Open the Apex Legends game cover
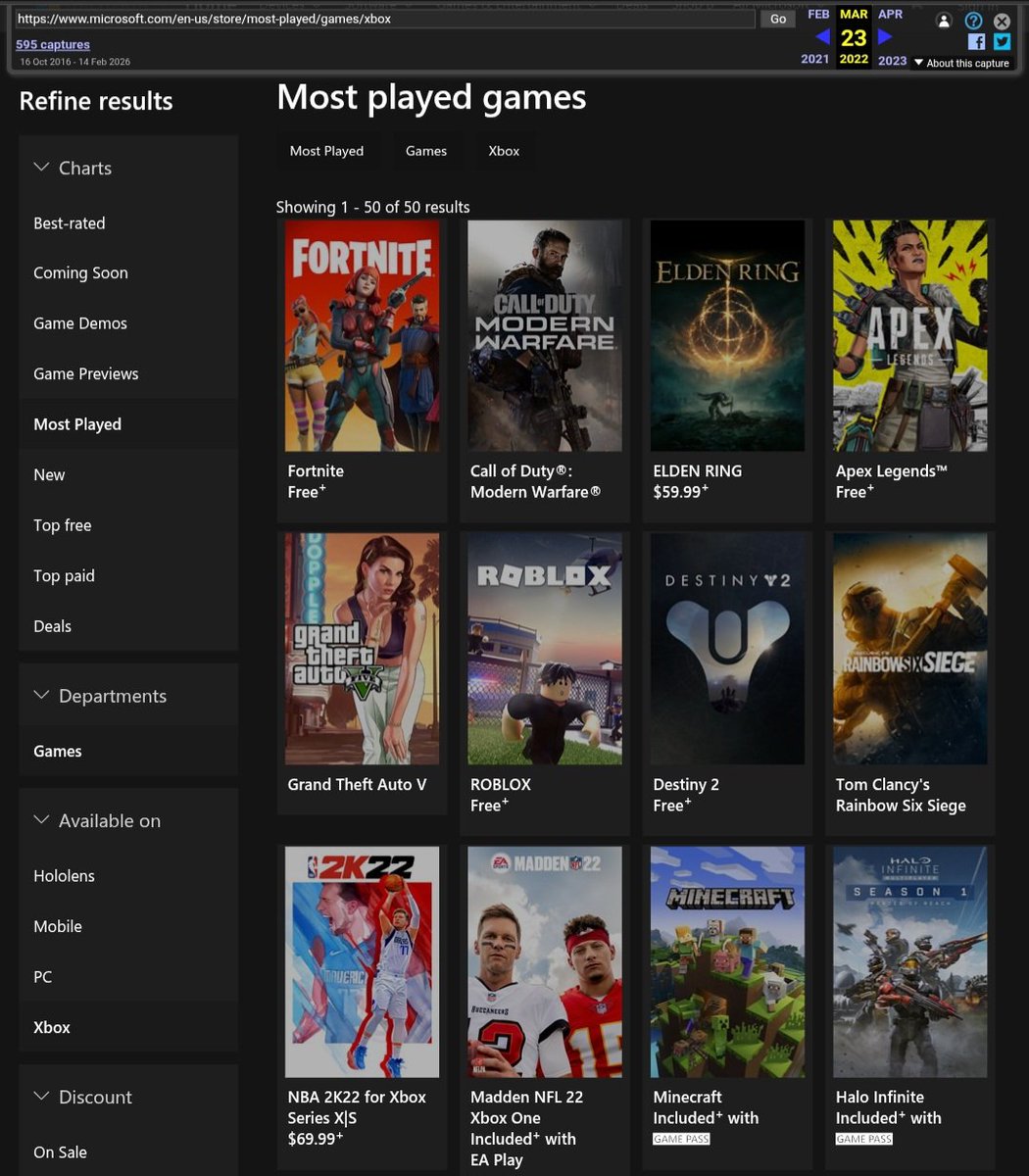Image resolution: width=1029 pixels, height=1176 pixels. [x=910, y=335]
